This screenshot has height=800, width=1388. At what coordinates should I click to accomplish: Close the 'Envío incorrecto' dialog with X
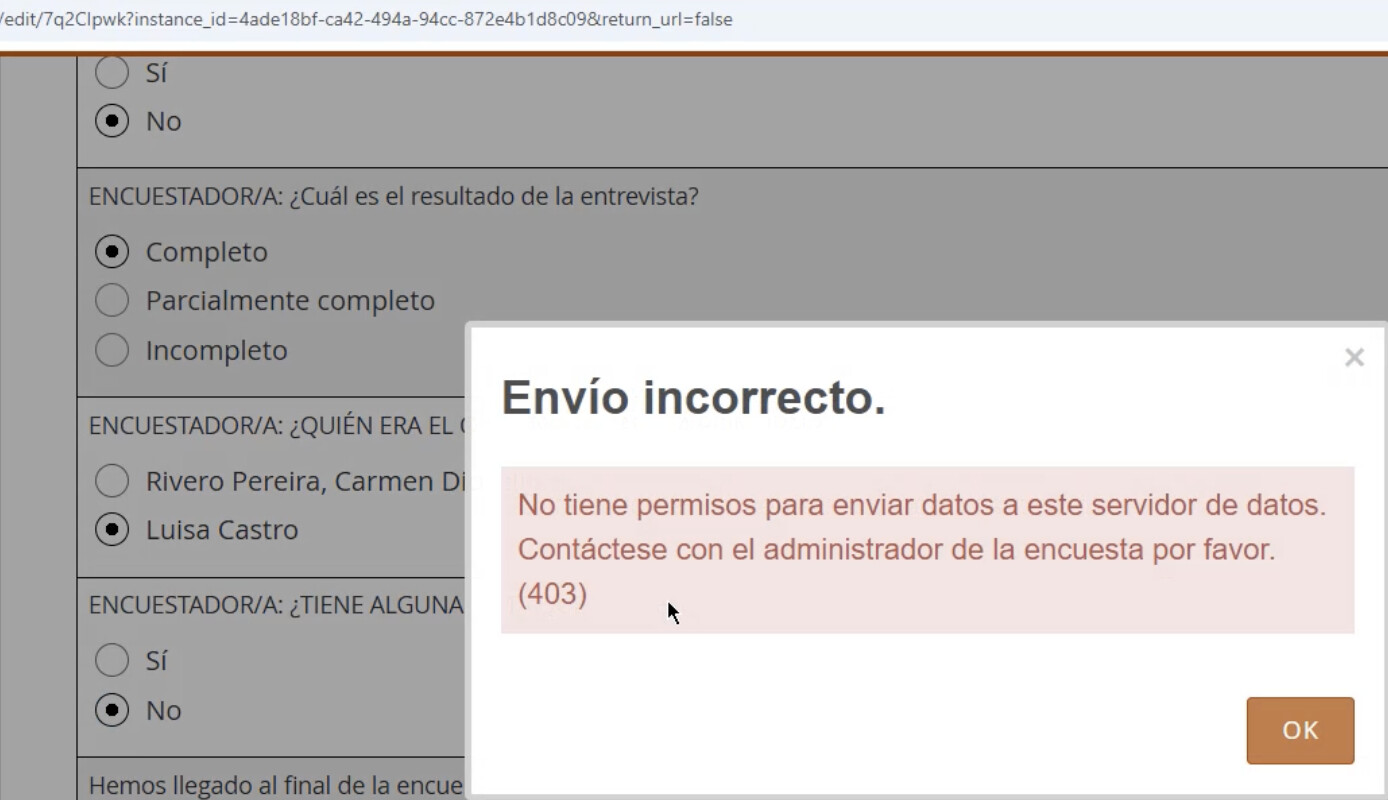tap(1354, 358)
